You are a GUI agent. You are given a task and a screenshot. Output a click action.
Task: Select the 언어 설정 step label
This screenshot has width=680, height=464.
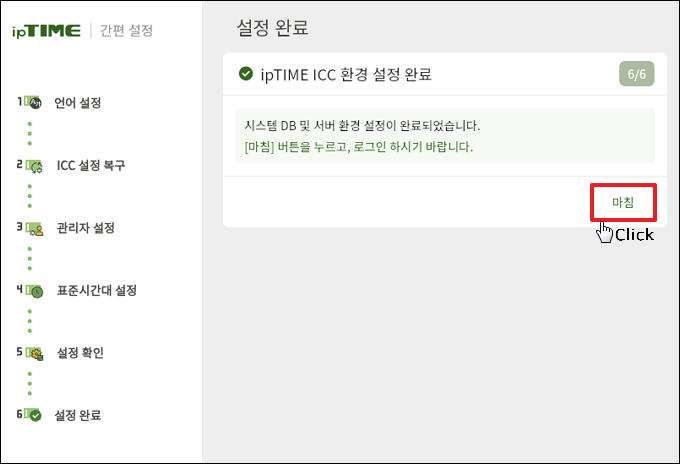pos(78,102)
